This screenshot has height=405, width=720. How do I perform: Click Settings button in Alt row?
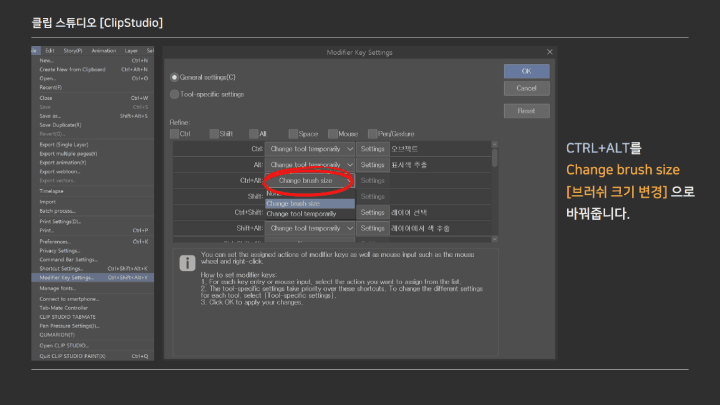(372, 164)
